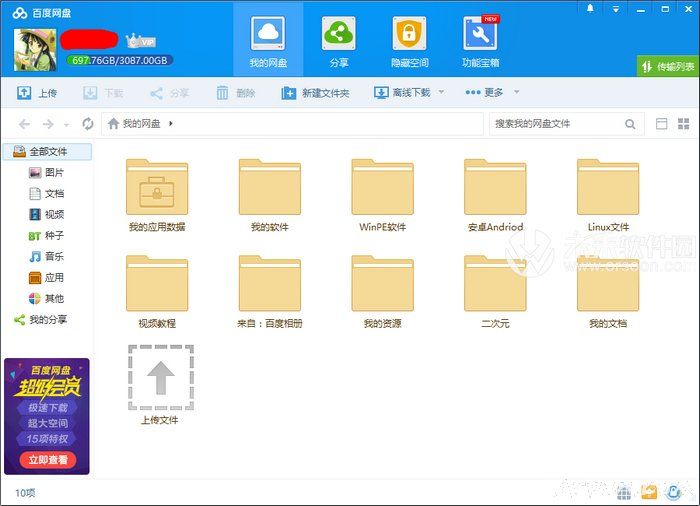The image size is (700, 506).
Task: Refresh the file list
Action: coord(88,124)
